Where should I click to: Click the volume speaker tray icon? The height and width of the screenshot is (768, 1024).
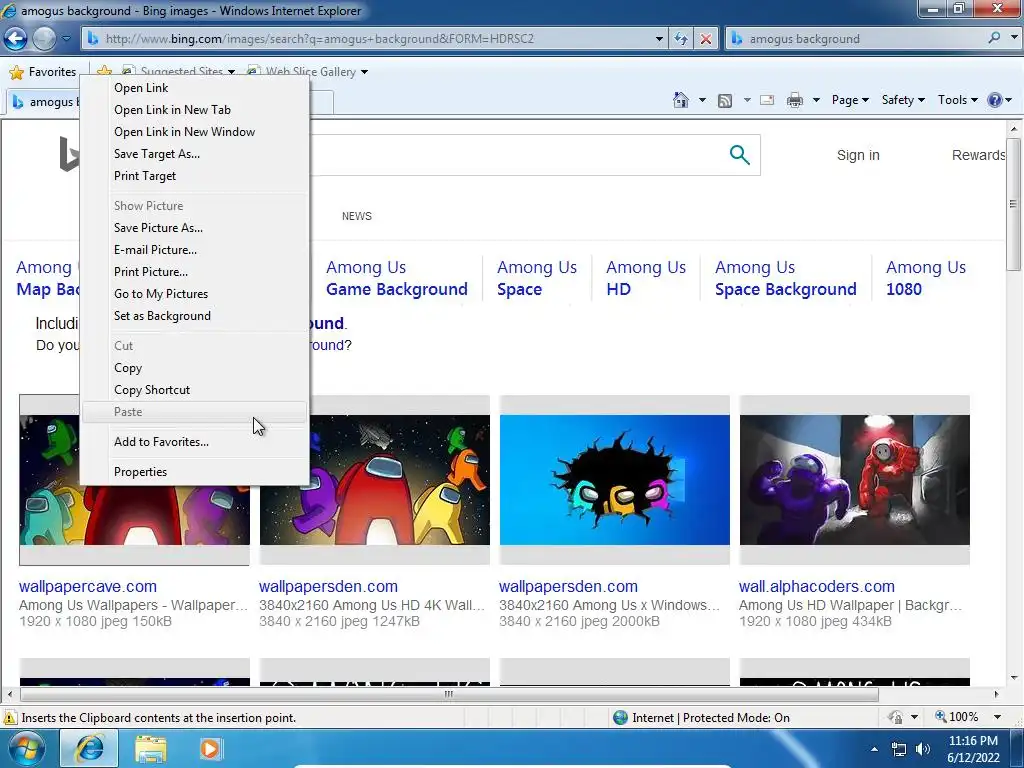pos(922,749)
